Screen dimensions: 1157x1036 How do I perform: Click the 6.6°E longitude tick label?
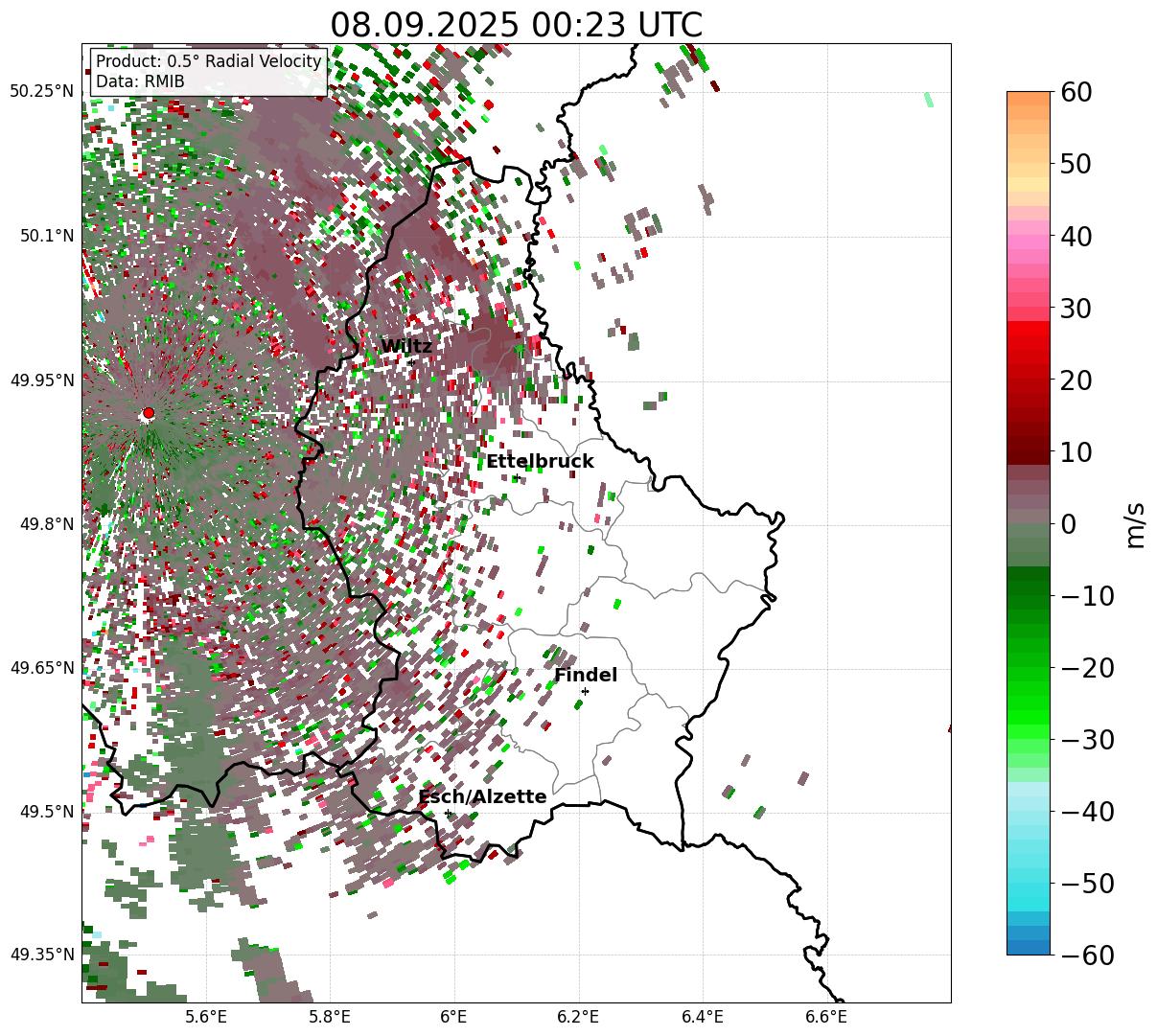826,1017
